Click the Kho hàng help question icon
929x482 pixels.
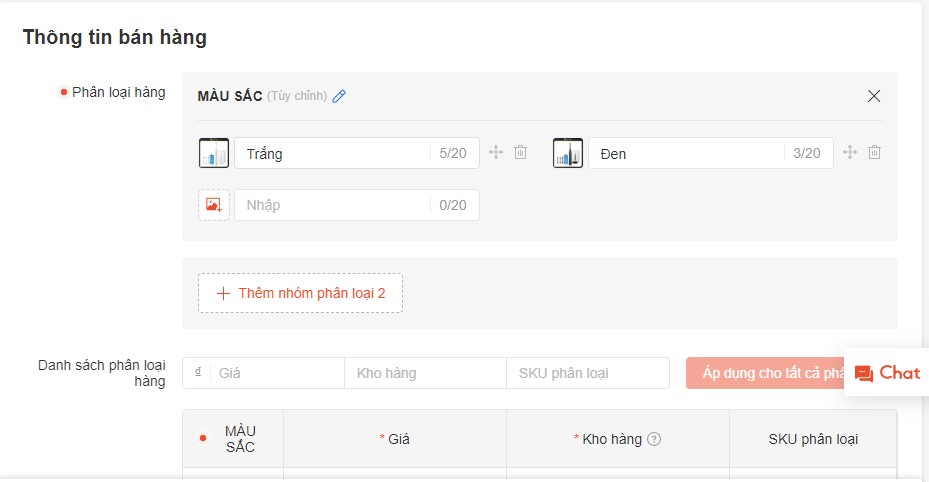(653, 439)
